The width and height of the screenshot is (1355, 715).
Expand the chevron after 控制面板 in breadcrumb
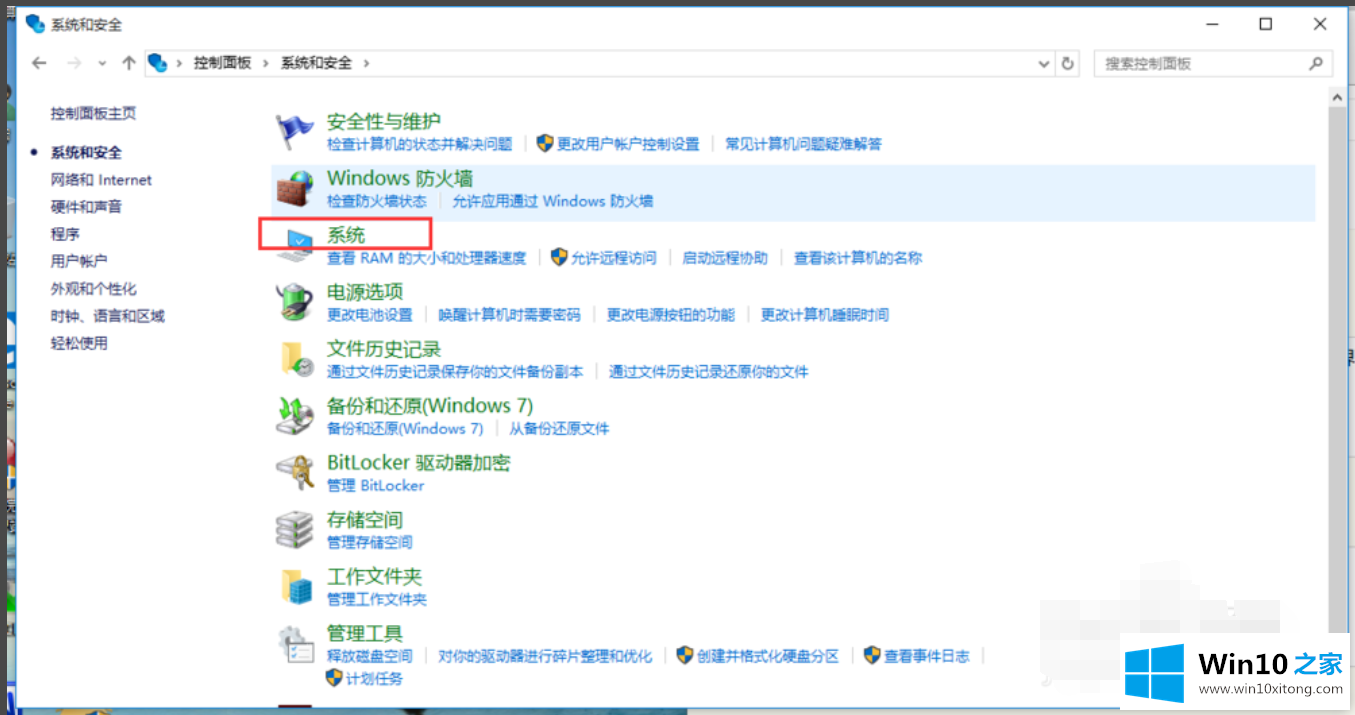266,63
